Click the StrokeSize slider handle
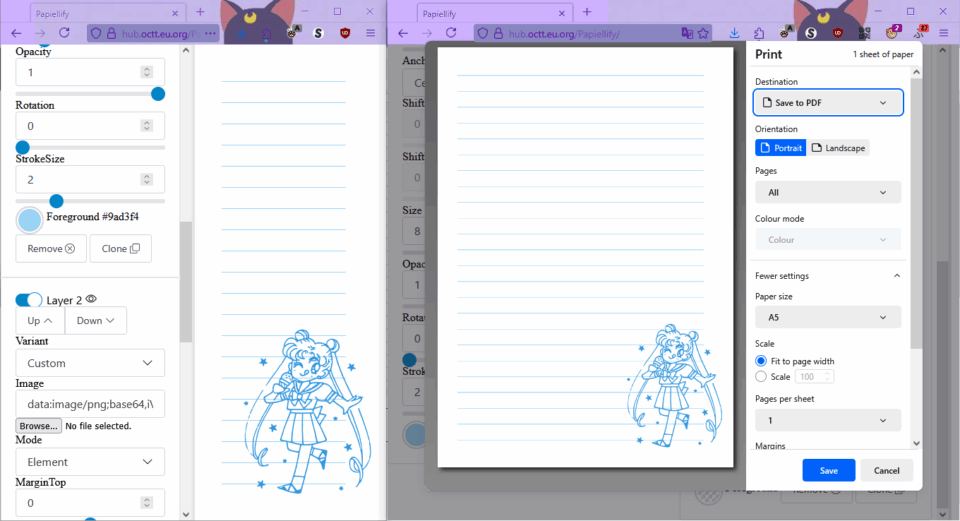The width and height of the screenshot is (960, 521). tap(56, 201)
